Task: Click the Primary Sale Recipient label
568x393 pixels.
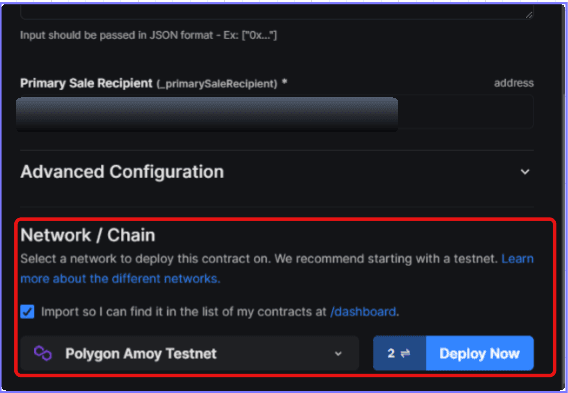Action: pos(86,83)
